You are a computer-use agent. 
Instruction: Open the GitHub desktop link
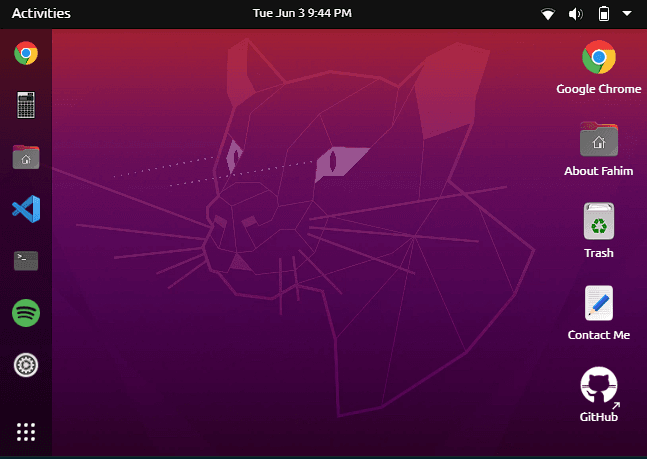coord(598,386)
